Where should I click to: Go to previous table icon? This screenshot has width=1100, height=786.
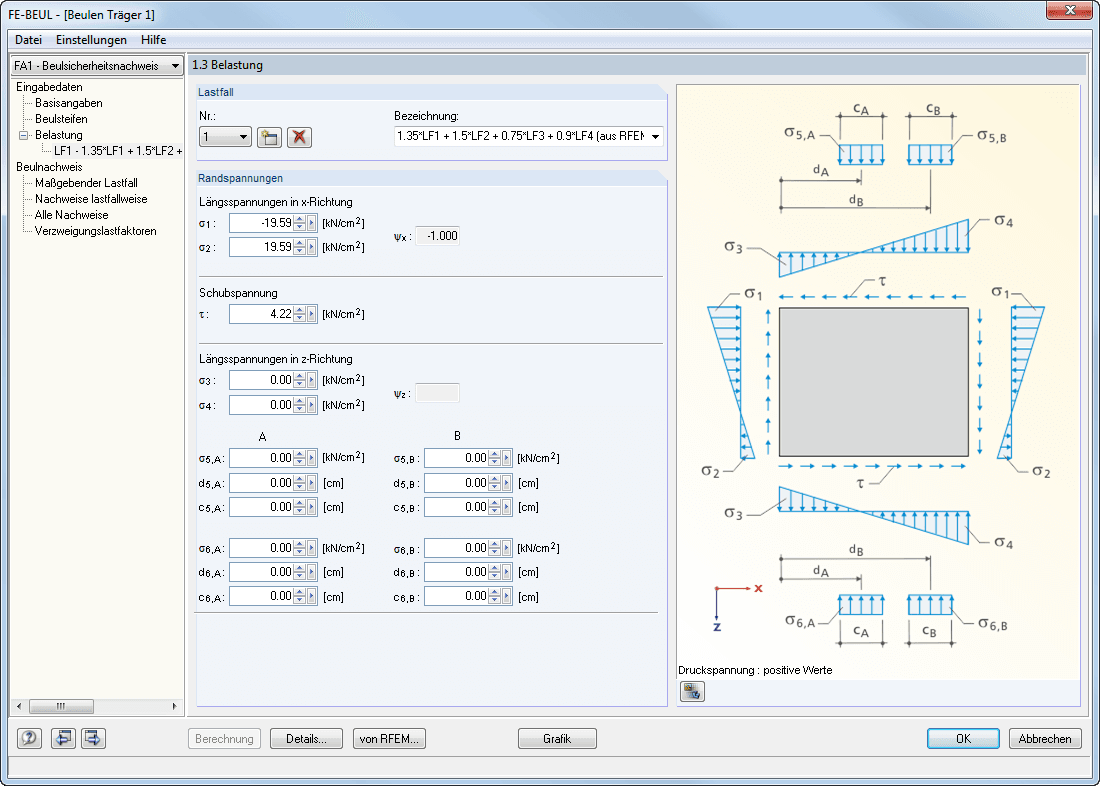63,738
